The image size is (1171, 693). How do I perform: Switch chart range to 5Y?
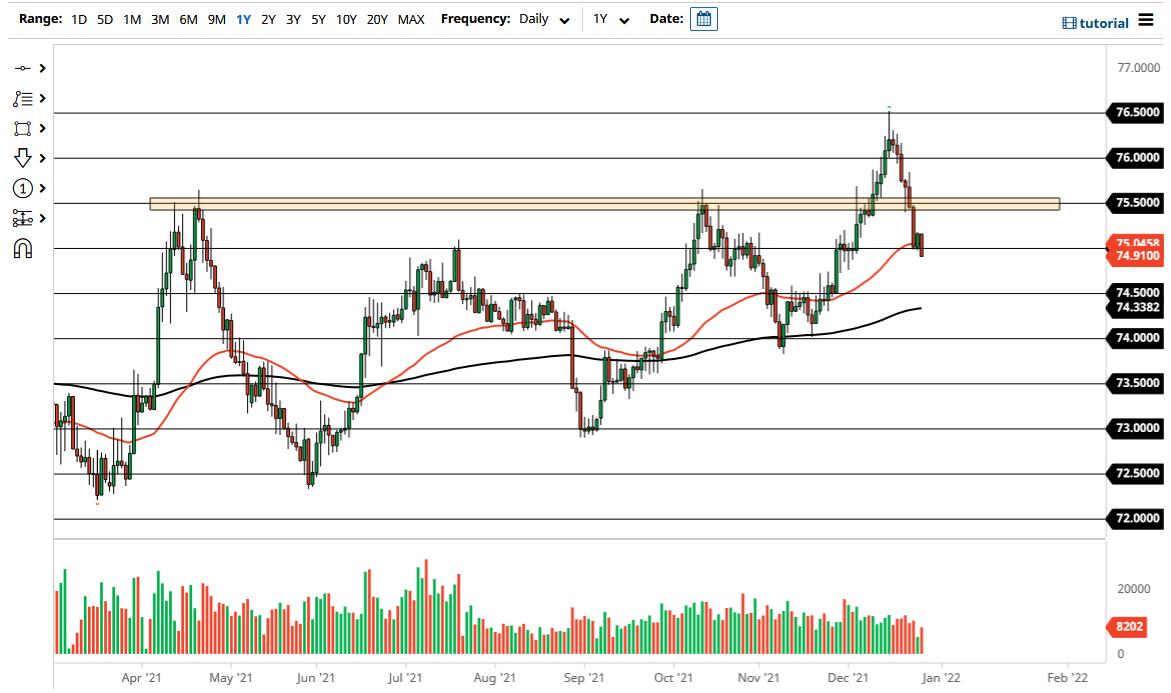tap(318, 19)
